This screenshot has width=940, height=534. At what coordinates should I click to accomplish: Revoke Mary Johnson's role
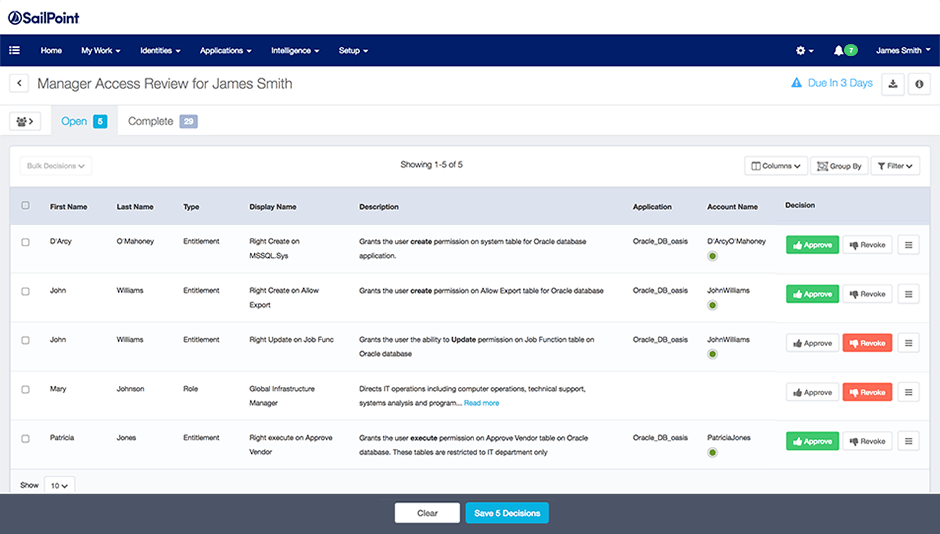(867, 392)
